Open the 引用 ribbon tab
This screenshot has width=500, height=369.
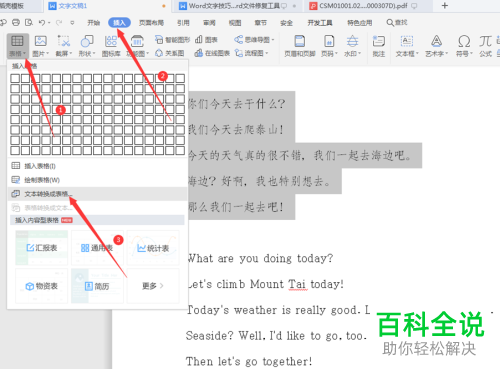coord(183,23)
